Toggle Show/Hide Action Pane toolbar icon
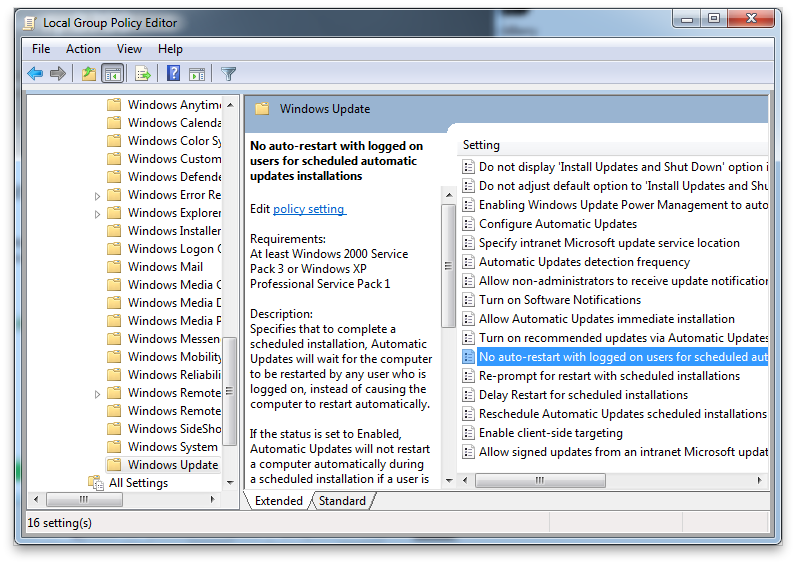The image size is (796, 565). 197,74
